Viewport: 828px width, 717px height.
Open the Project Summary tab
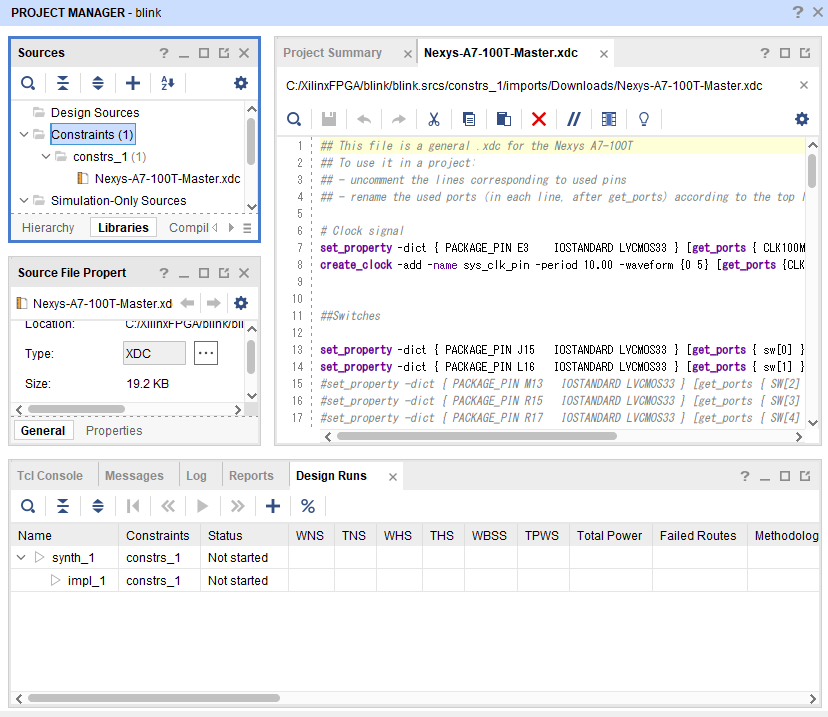tap(332, 53)
